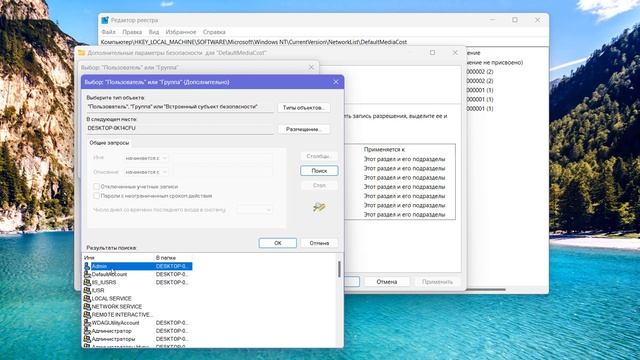The width and height of the screenshot is (640, 360).
Task: Select the DefaultAccount row text
Action: pyautogui.click(x=109, y=274)
